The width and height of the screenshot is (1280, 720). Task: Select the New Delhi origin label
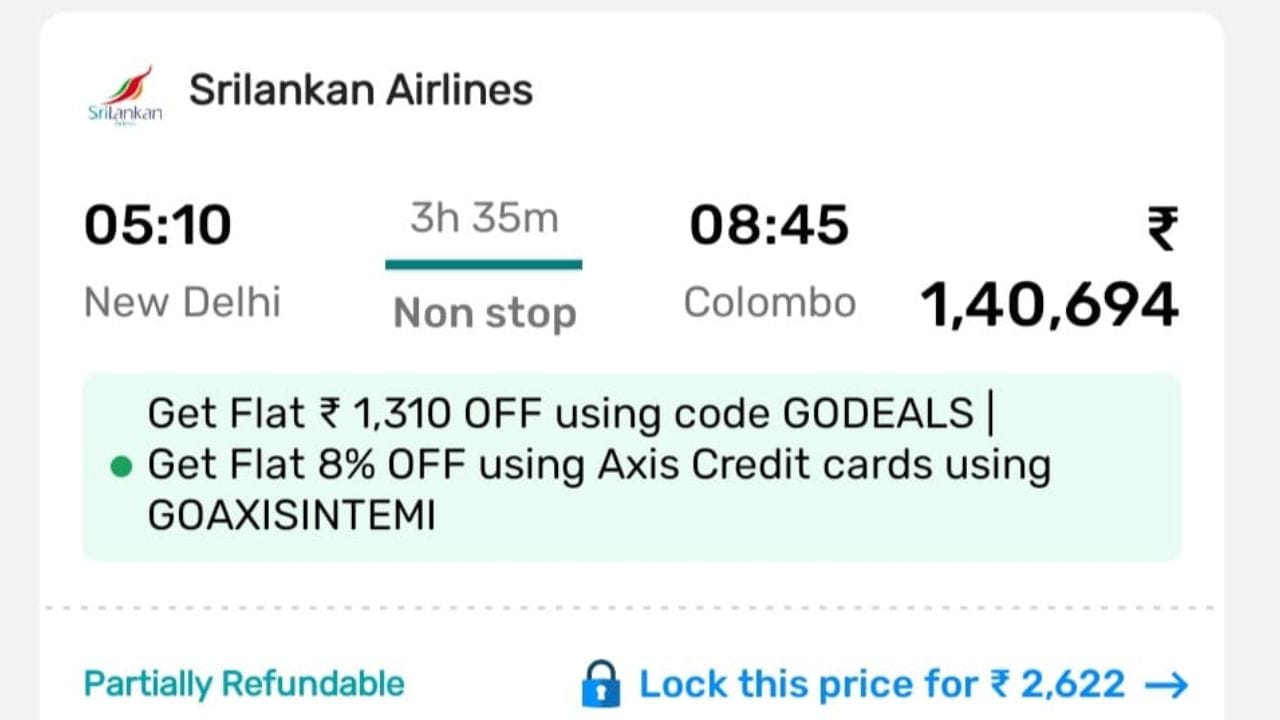[x=183, y=302]
